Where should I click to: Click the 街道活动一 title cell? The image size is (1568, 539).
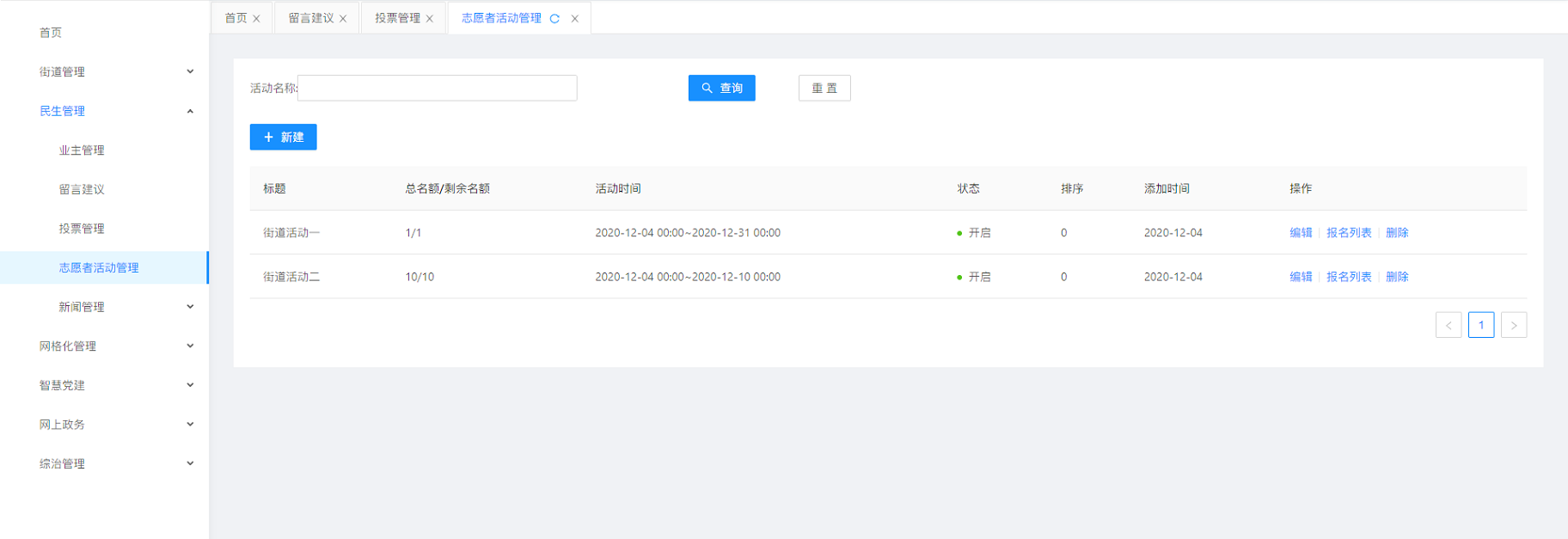tap(291, 233)
